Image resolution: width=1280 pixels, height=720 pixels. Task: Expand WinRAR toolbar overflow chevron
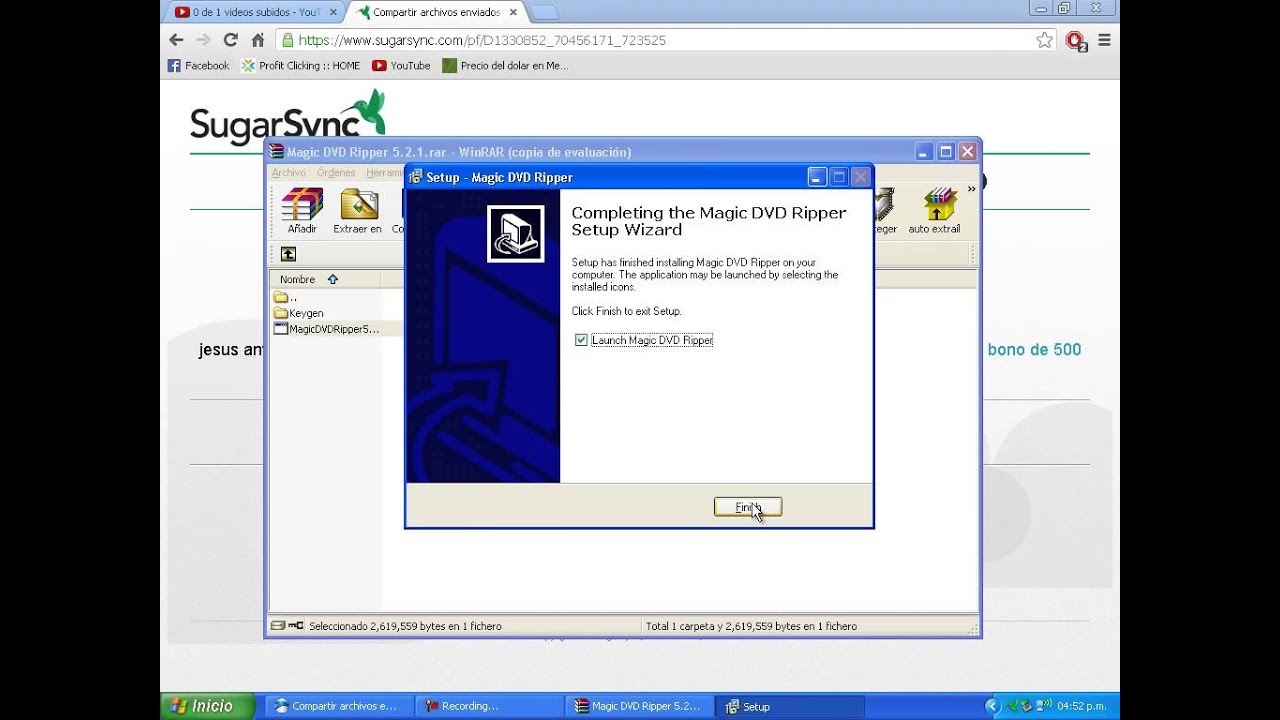click(x=971, y=189)
